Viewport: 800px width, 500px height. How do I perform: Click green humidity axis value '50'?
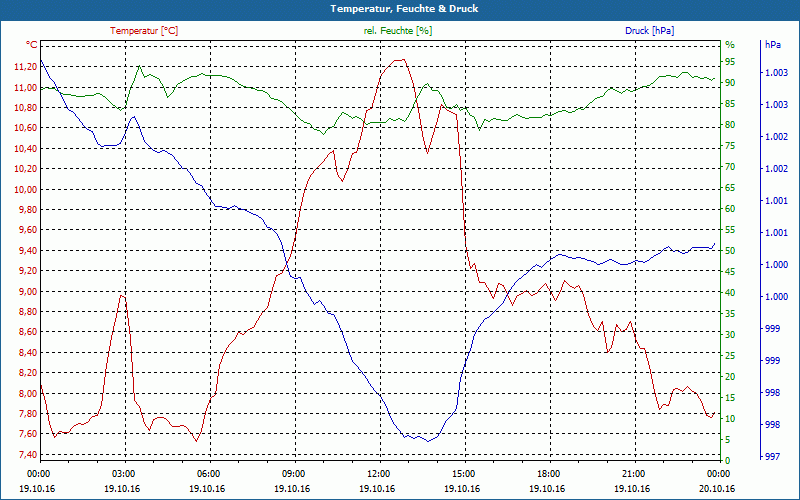click(730, 251)
